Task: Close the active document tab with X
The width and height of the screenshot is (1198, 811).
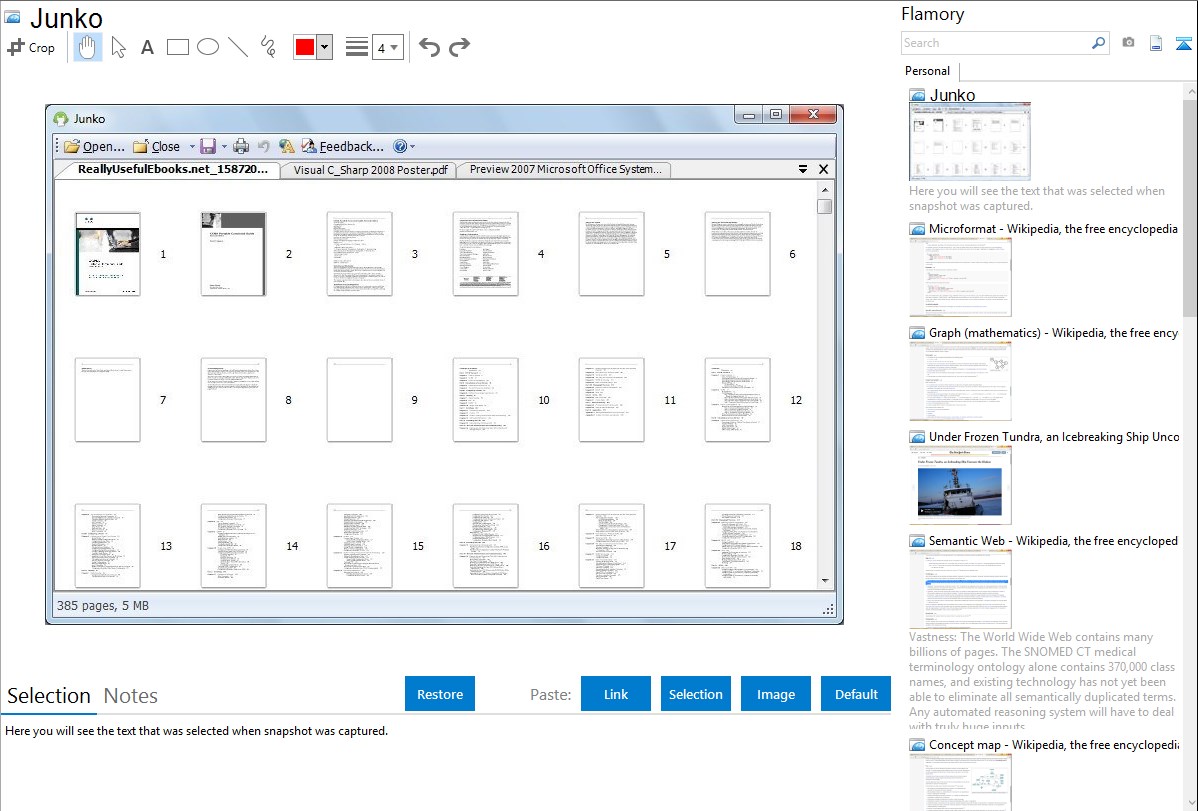Action: pos(824,169)
